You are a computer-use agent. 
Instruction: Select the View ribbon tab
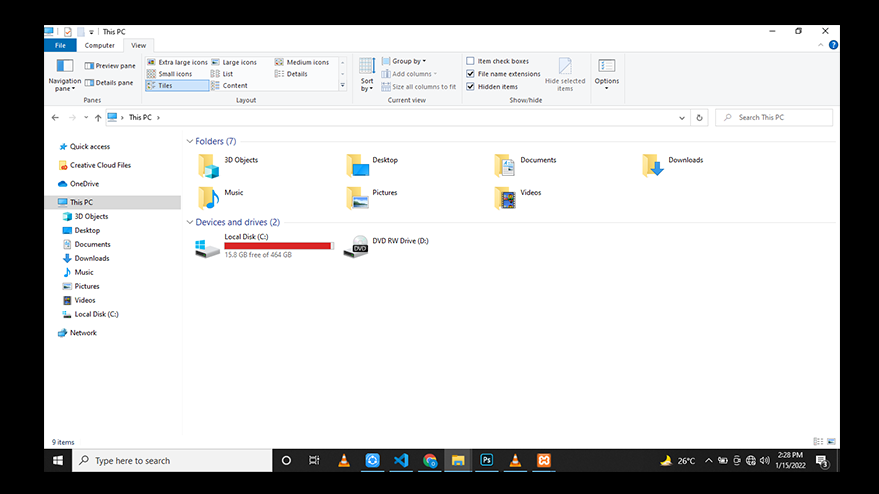(138, 45)
